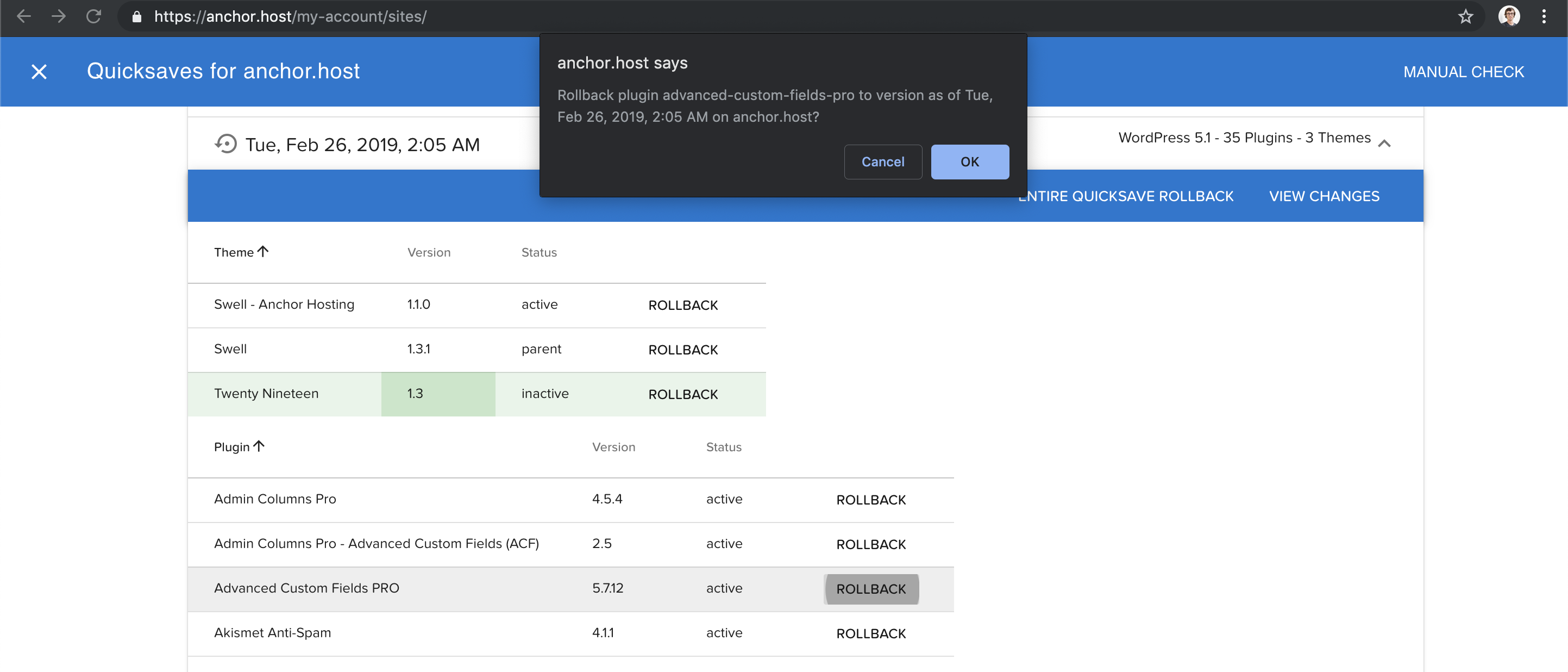Select VIEW CHANGES option
Image resolution: width=1568 pixels, height=672 pixels.
pos(1324,196)
